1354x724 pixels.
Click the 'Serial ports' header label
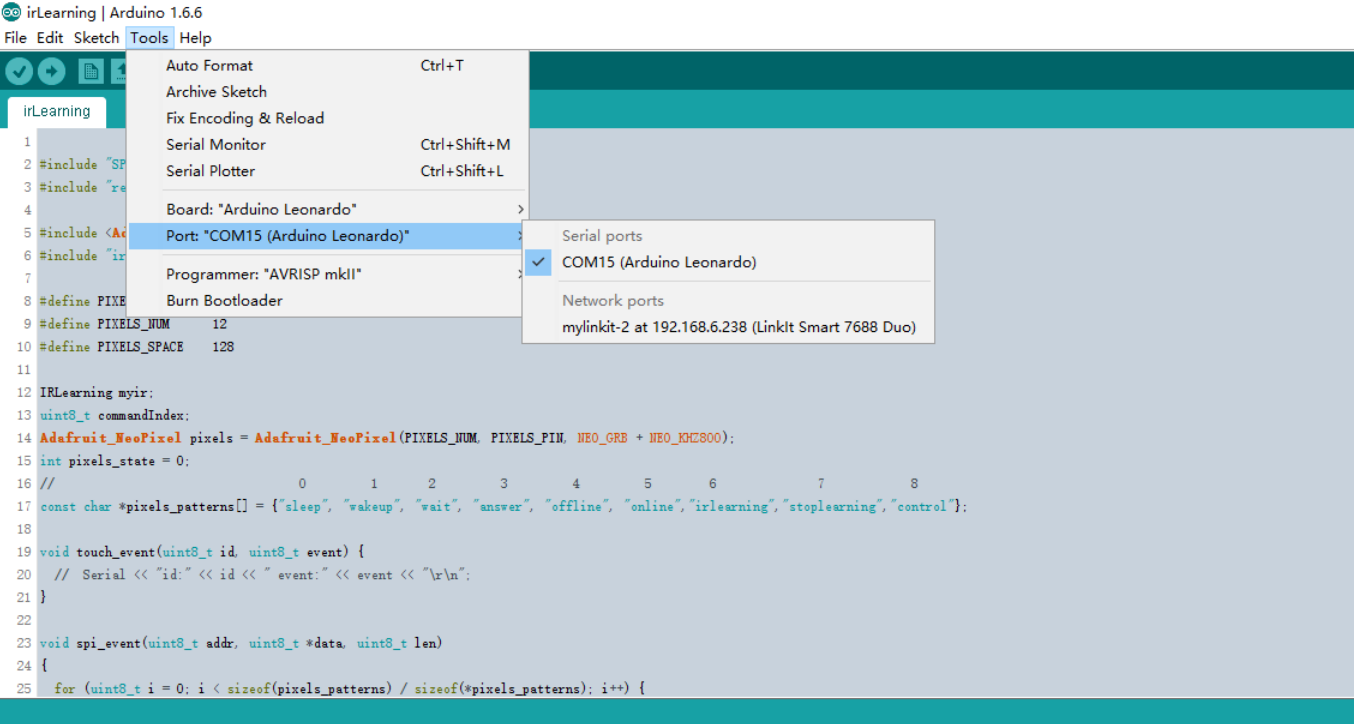tap(602, 236)
